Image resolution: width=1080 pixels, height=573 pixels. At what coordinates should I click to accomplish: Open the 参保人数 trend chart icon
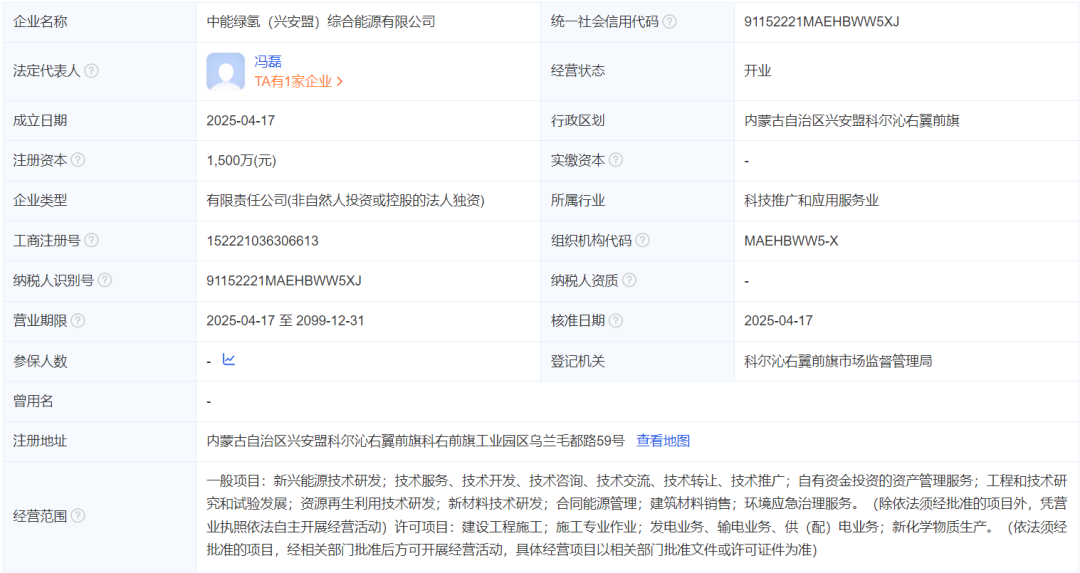[229, 360]
